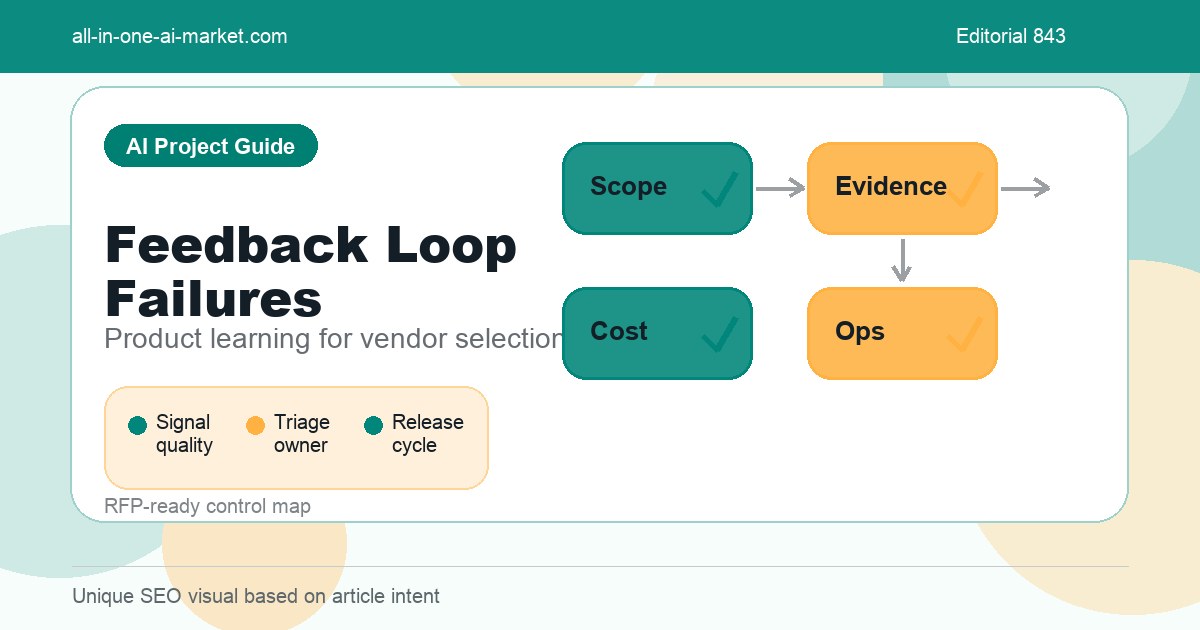Click the orange dot beside Triage owner
Viewport: 1200px width, 630px height.
point(255,426)
